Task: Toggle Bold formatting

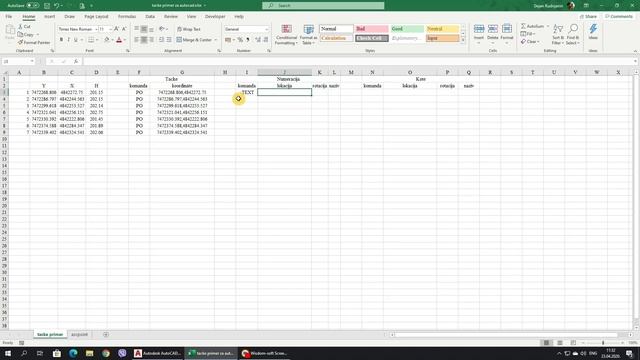Action: [61, 40]
